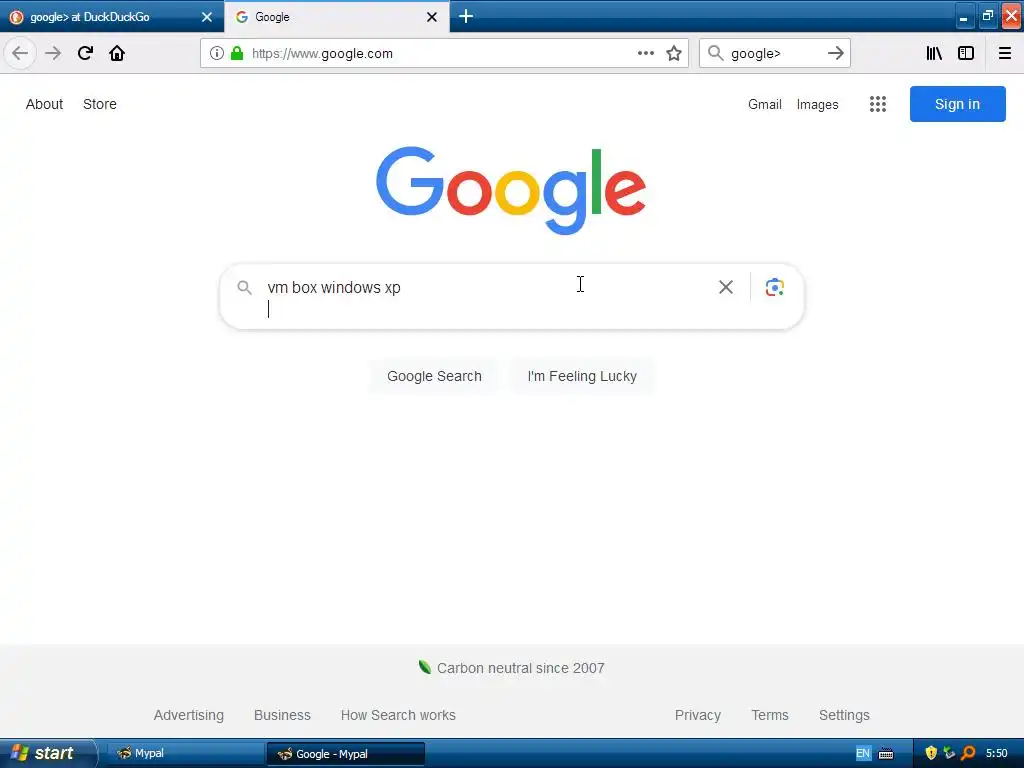Go forward with the forward arrow

(x=53, y=53)
